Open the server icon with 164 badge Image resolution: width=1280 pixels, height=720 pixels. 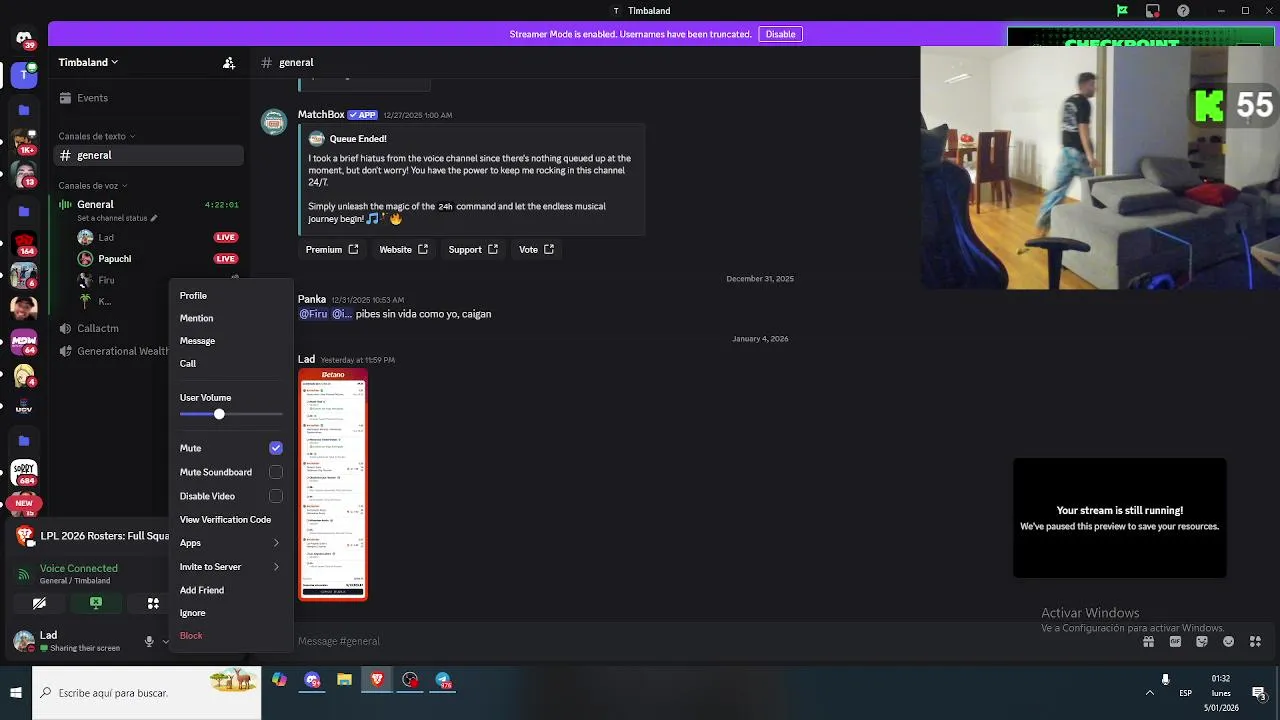24,244
